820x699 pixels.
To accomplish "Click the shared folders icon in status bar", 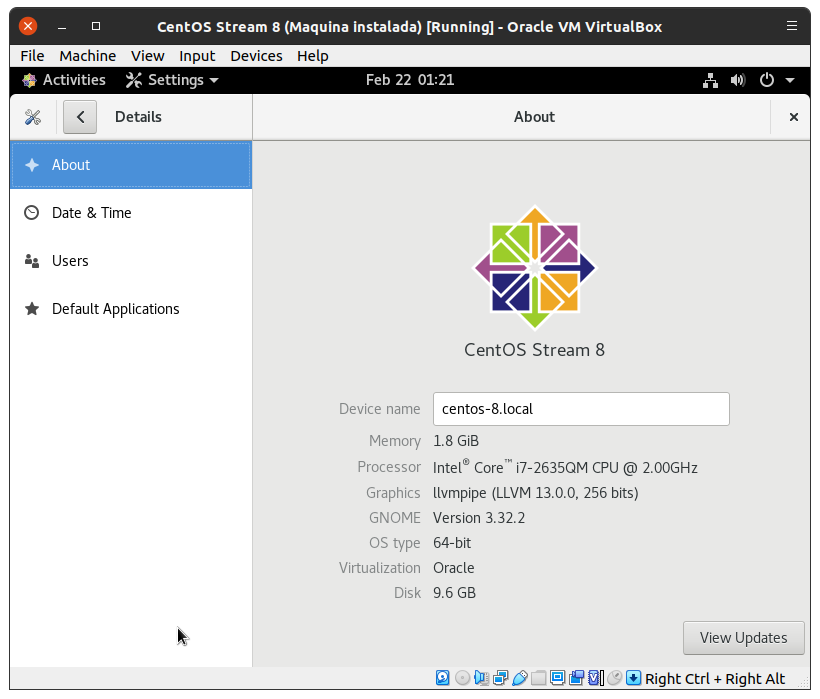I will (x=538, y=678).
